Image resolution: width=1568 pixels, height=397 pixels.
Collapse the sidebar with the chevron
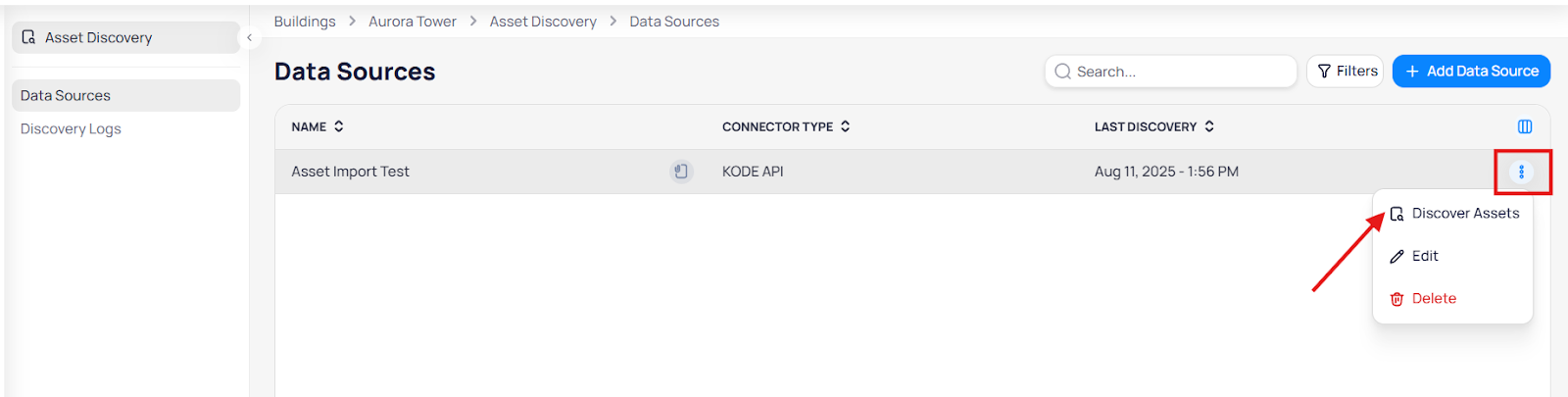249,37
